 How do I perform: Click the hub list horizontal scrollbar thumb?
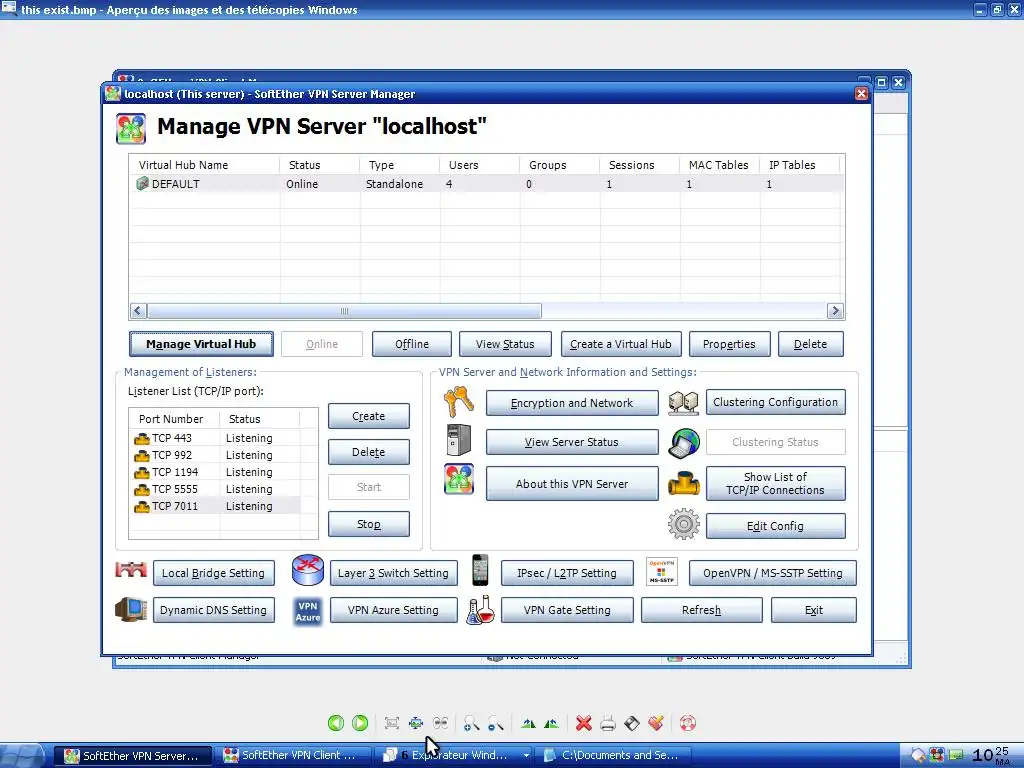coord(344,311)
